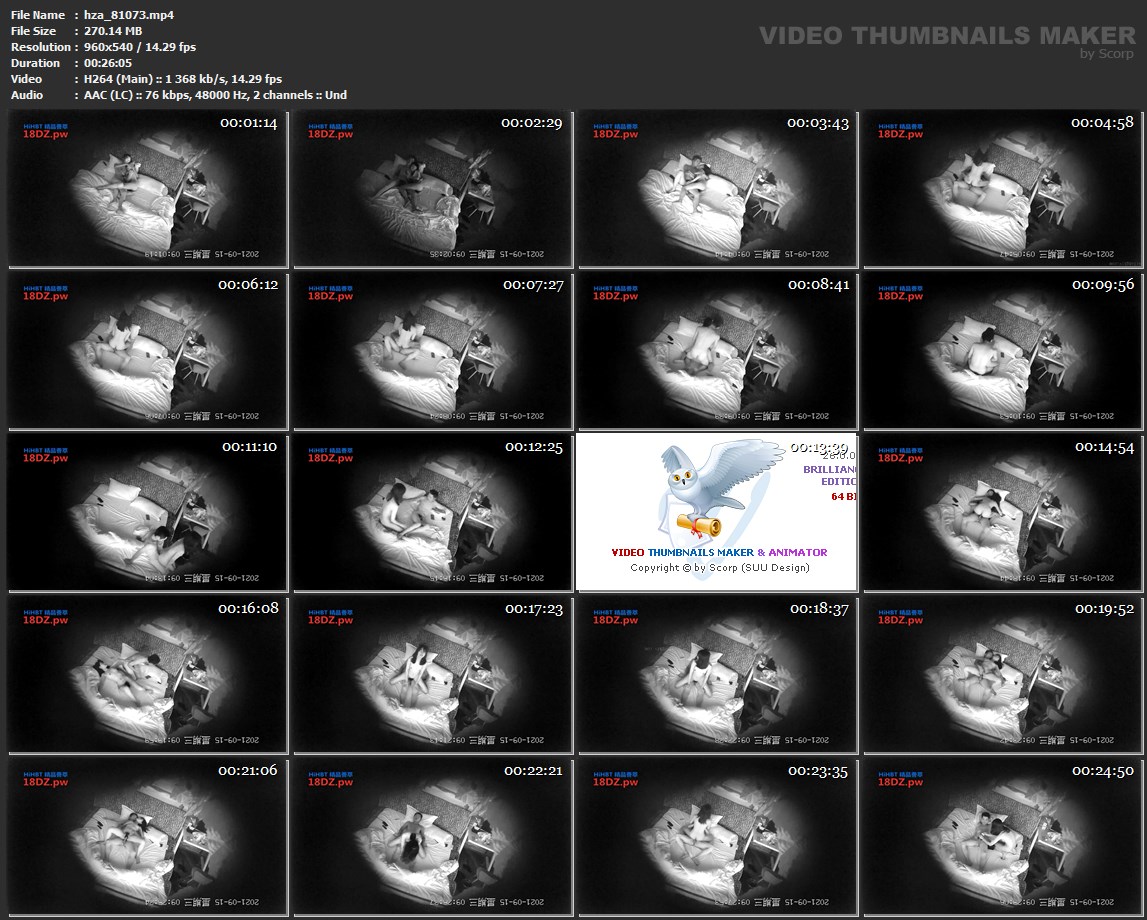Click the watermark on the 00:04:58 thumbnail

coord(900,131)
